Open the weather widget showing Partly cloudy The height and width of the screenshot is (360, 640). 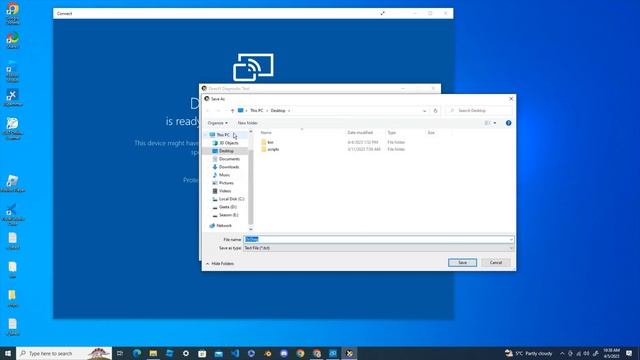pos(529,353)
